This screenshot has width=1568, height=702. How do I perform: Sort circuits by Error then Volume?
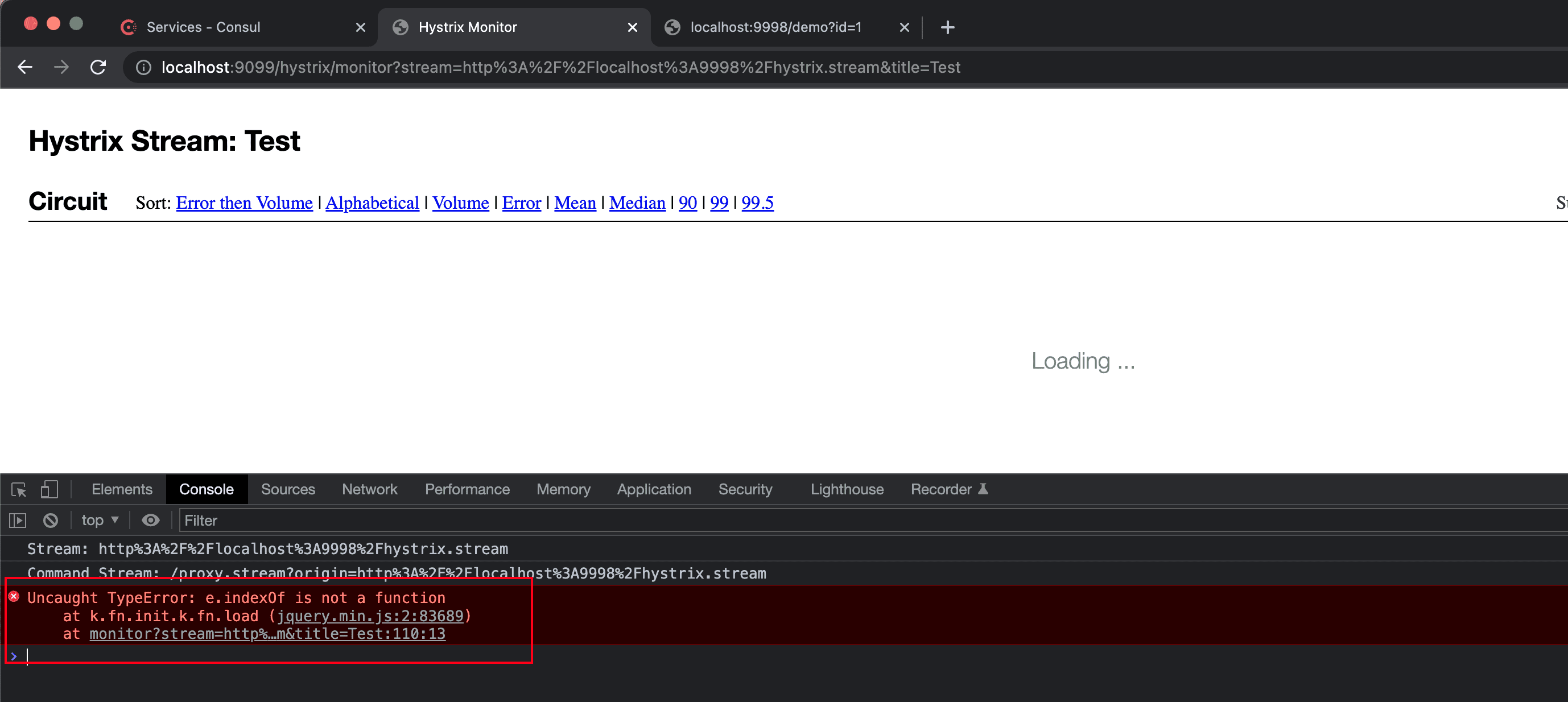coord(244,203)
